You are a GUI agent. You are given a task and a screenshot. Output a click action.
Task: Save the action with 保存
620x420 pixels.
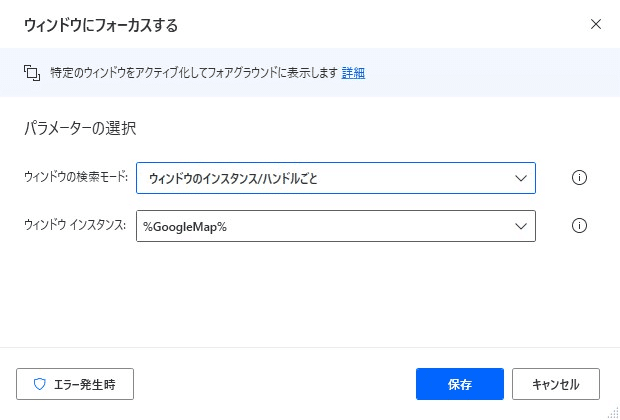460,384
